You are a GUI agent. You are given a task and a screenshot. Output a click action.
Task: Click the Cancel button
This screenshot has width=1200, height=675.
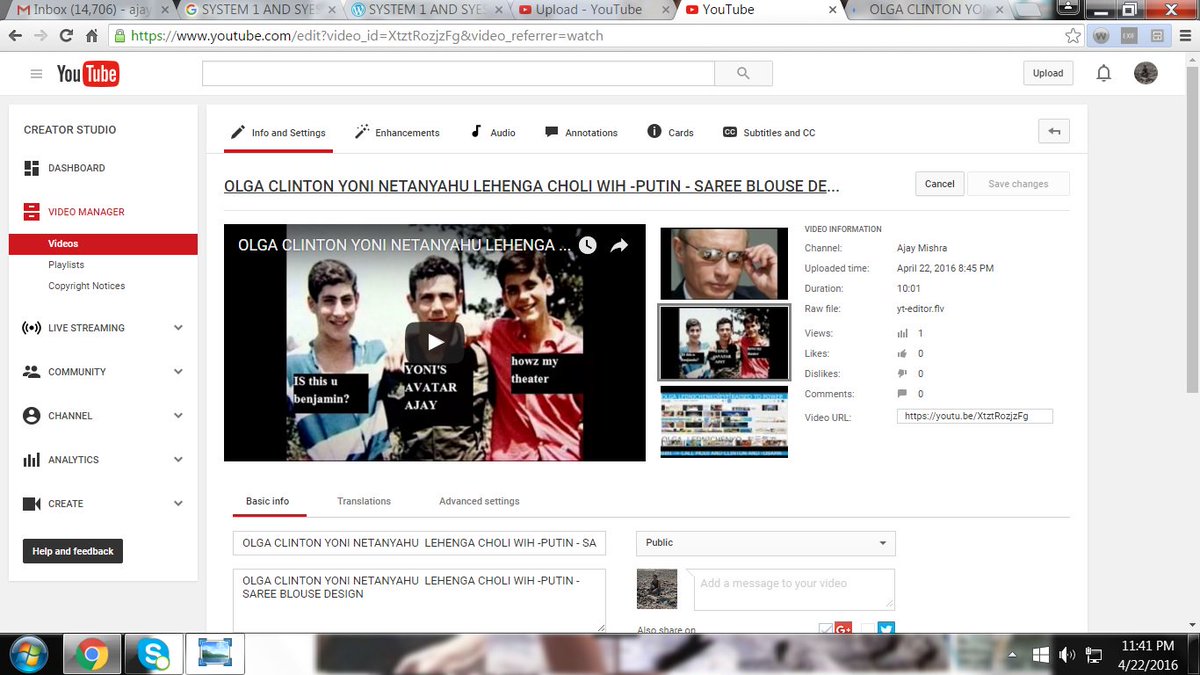pyautogui.click(x=940, y=184)
